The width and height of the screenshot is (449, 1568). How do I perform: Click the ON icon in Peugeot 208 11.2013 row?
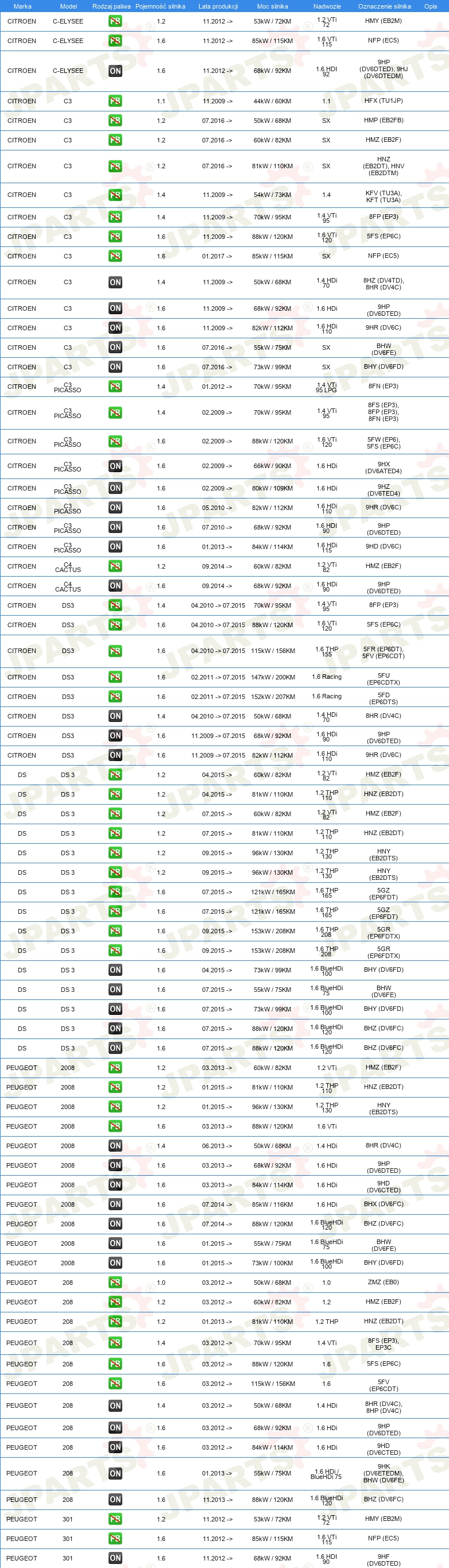click(x=115, y=1500)
